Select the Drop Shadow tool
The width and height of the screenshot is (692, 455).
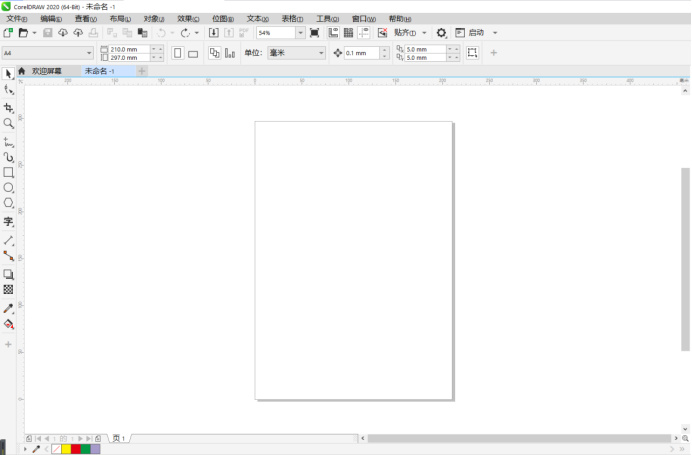pos(8,275)
